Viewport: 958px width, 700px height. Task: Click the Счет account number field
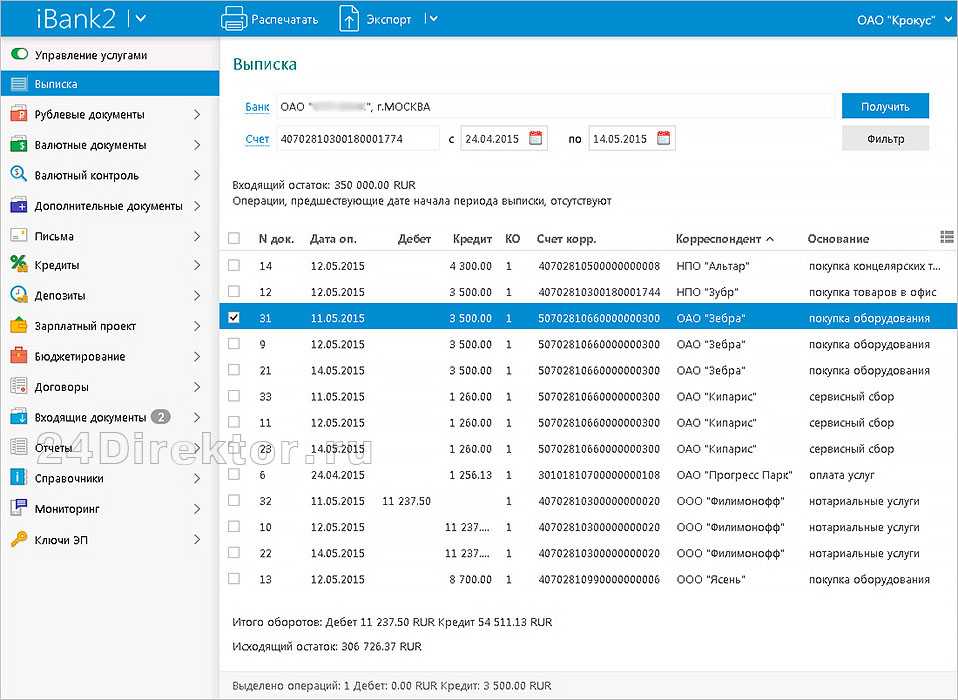[357, 139]
